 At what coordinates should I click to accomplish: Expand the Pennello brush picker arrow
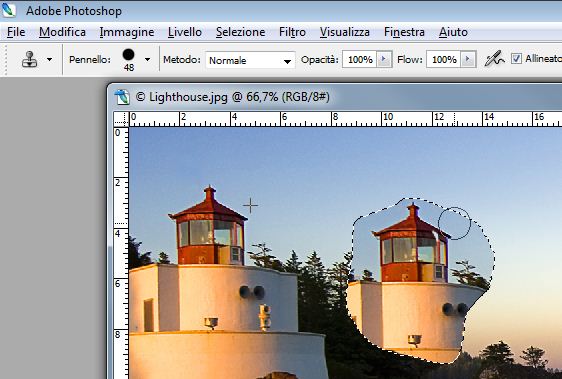pyautogui.click(x=147, y=60)
